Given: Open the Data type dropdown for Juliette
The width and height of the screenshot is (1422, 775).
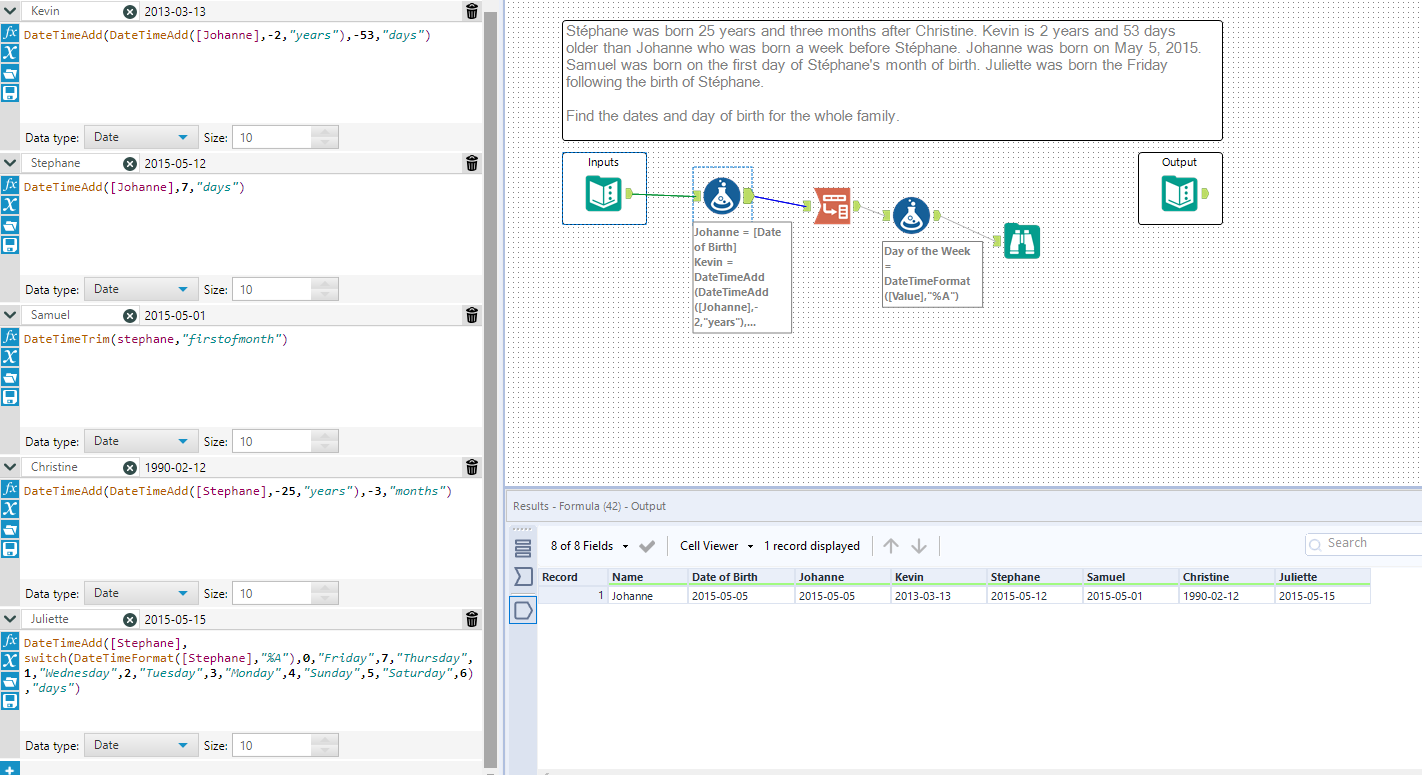Looking at the screenshot, I should (x=140, y=745).
